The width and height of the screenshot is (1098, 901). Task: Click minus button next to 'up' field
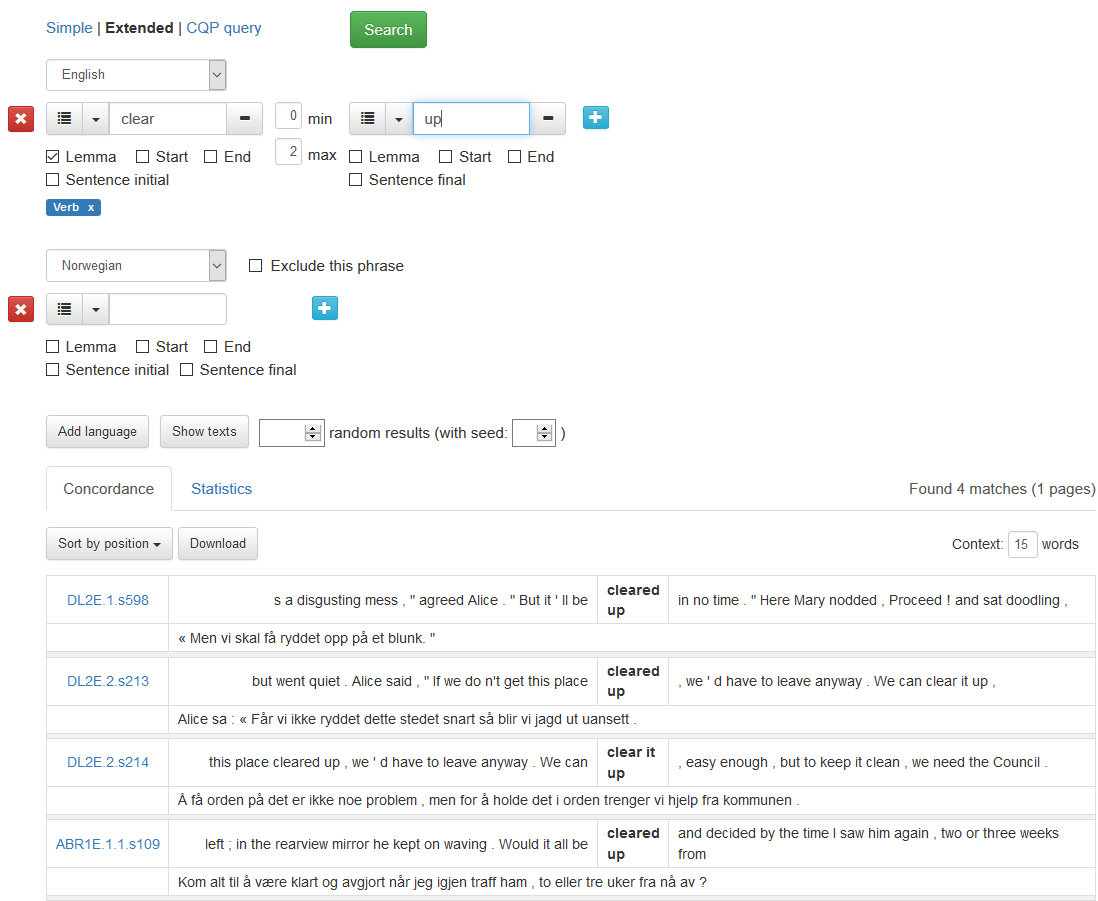(548, 119)
